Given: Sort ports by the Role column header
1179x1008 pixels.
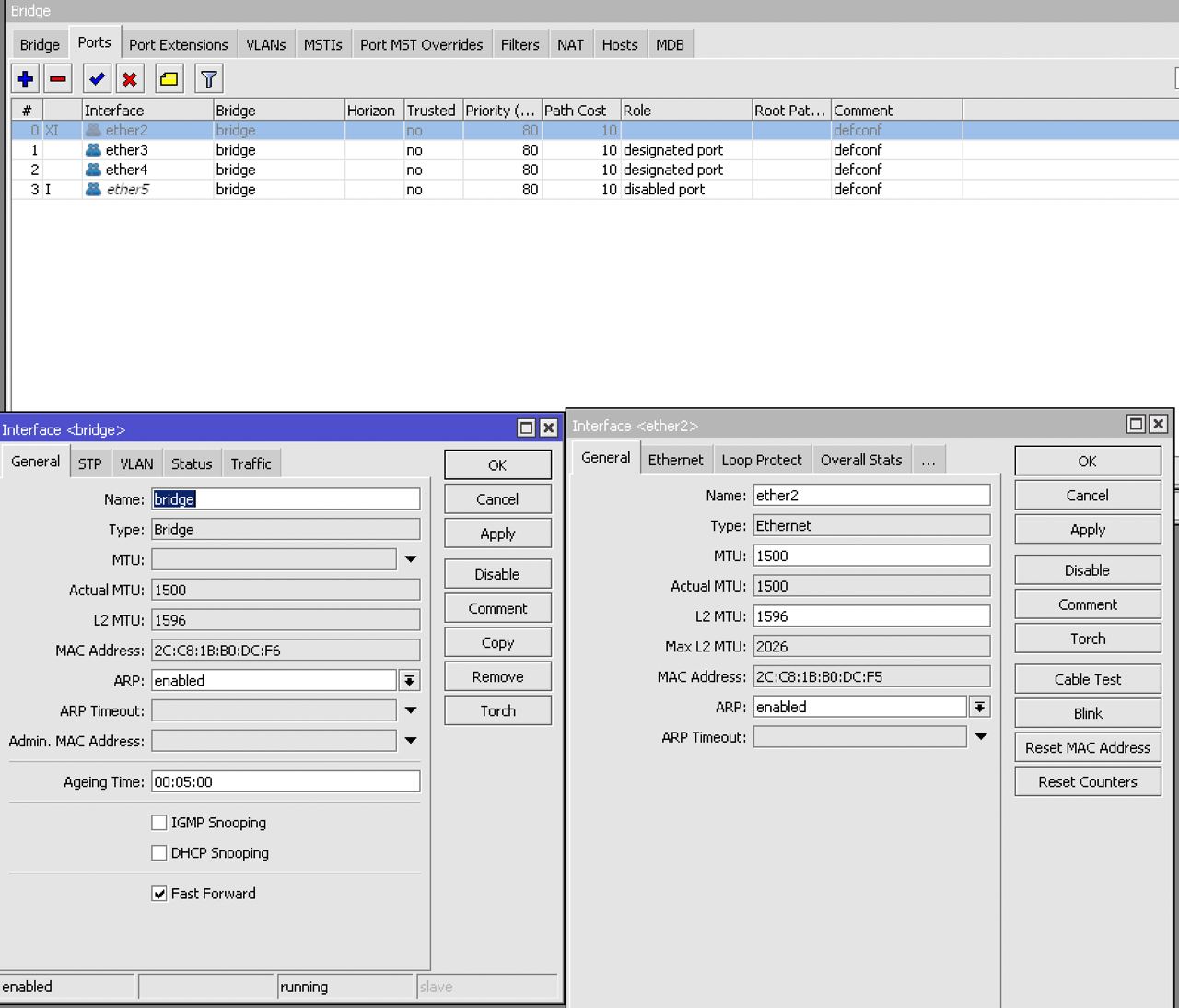Looking at the screenshot, I should coord(686,111).
